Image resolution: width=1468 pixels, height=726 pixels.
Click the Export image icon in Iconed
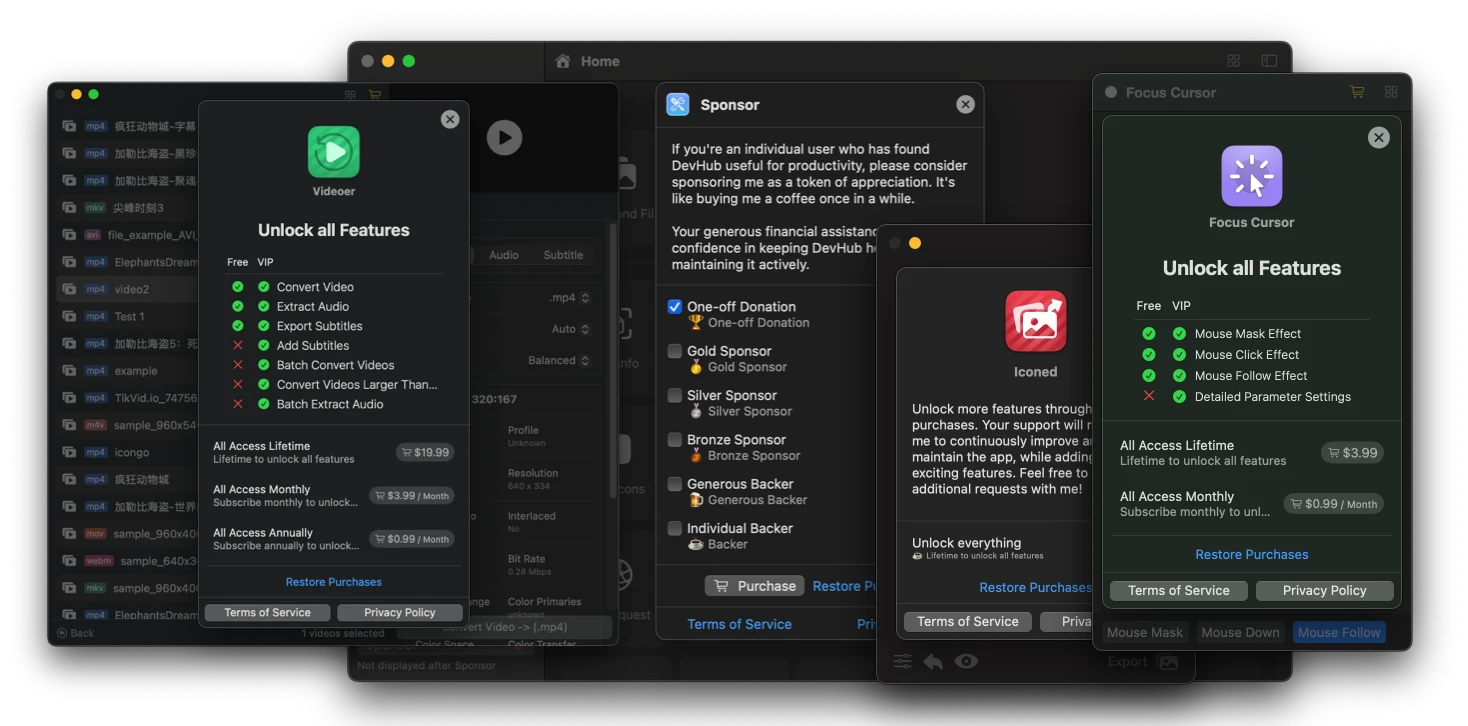(1167, 662)
